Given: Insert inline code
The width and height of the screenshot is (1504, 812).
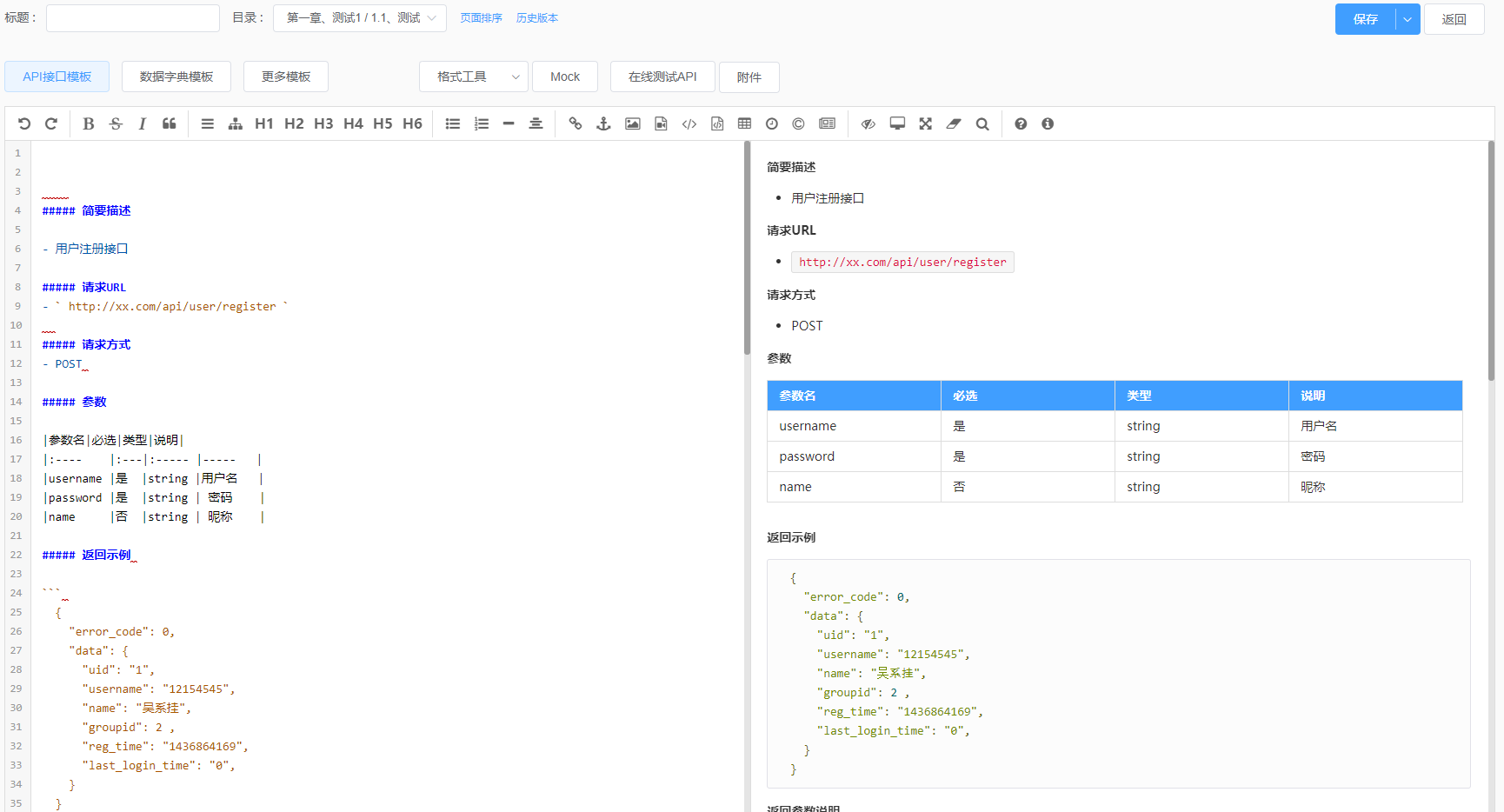Looking at the screenshot, I should coord(689,123).
